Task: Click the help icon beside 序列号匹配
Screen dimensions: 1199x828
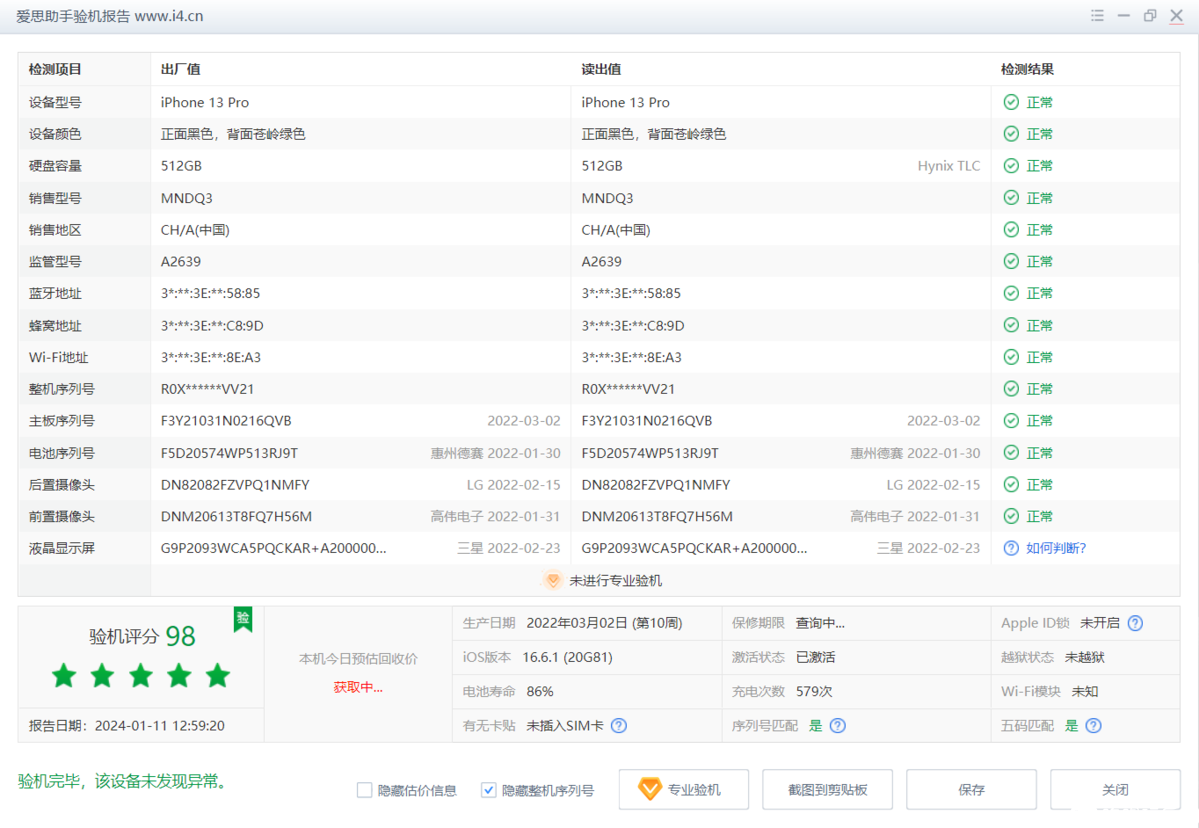Action: click(838, 726)
